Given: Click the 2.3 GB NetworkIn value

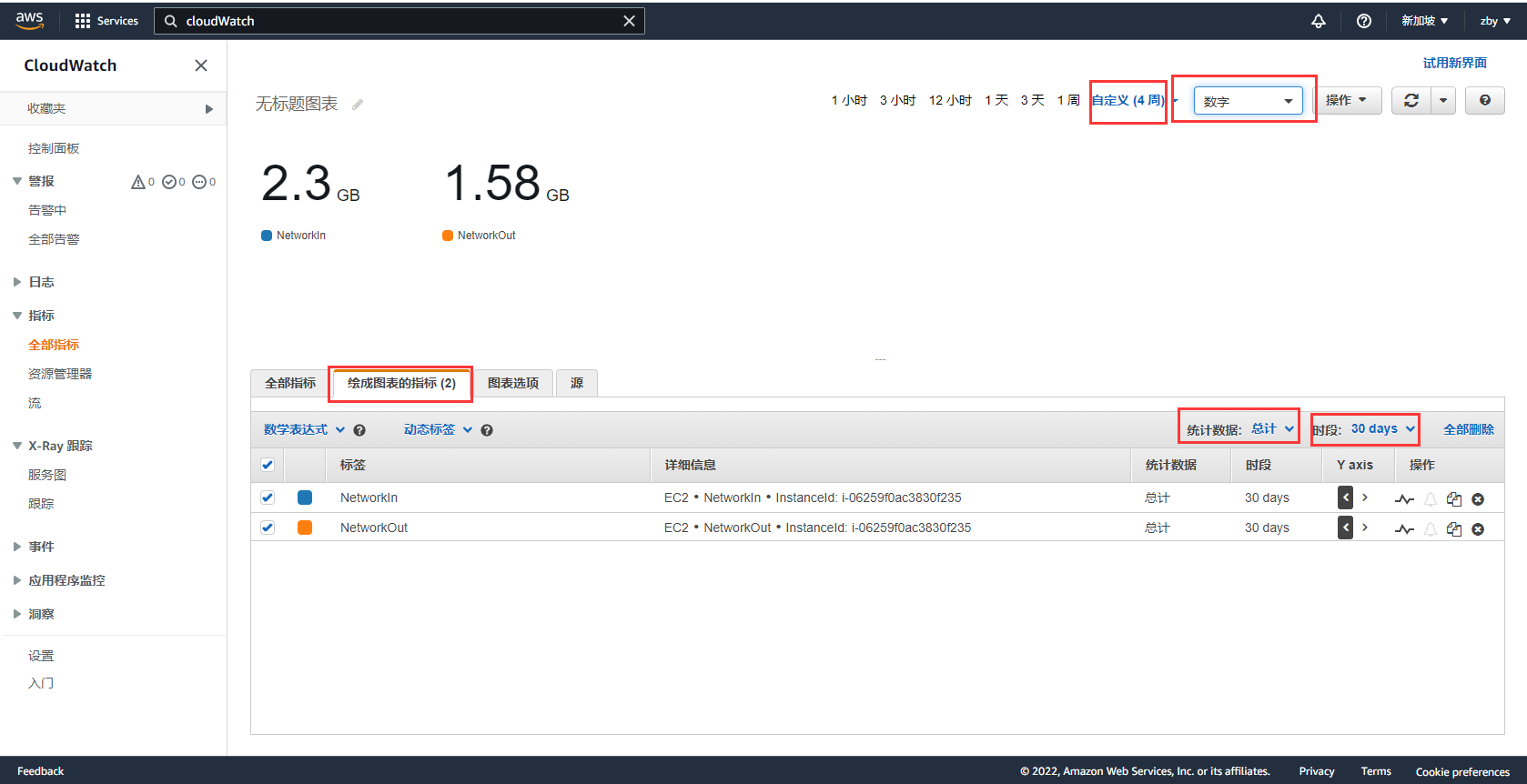Looking at the screenshot, I should pyautogui.click(x=310, y=184).
